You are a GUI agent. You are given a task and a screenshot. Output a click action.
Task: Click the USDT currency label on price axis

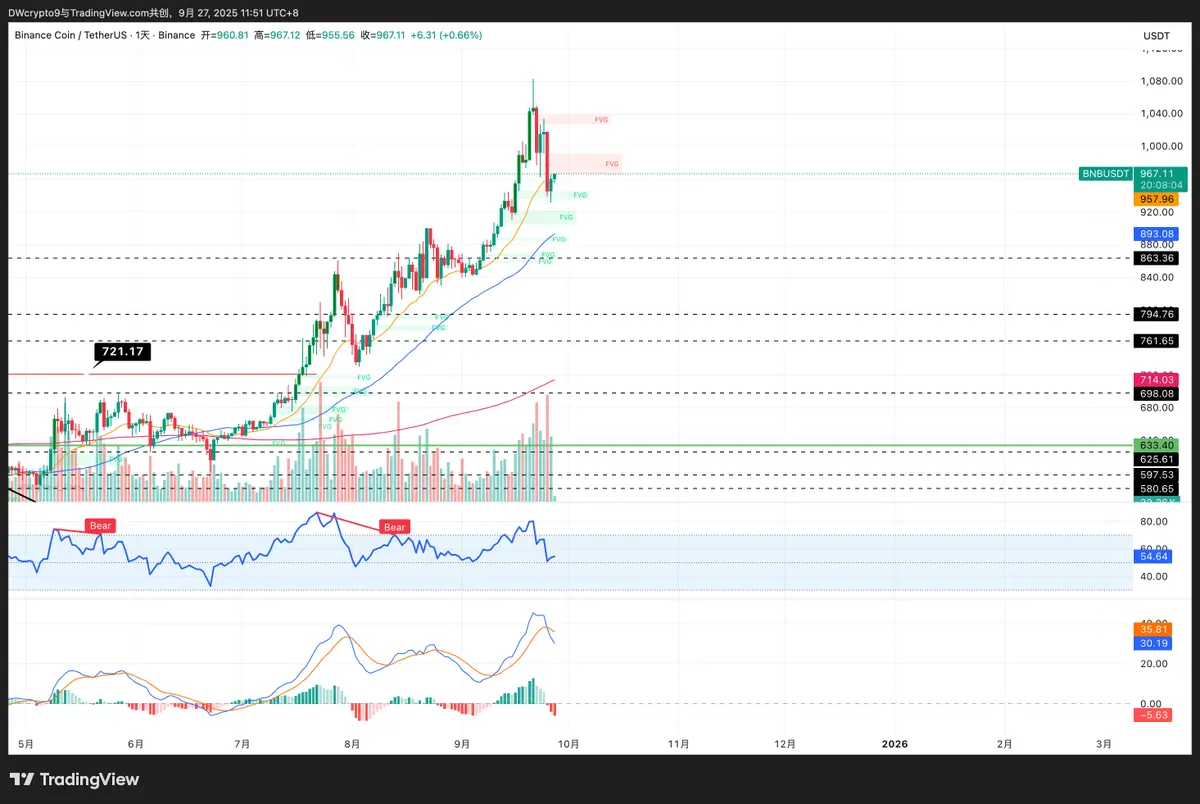click(1156, 35)
